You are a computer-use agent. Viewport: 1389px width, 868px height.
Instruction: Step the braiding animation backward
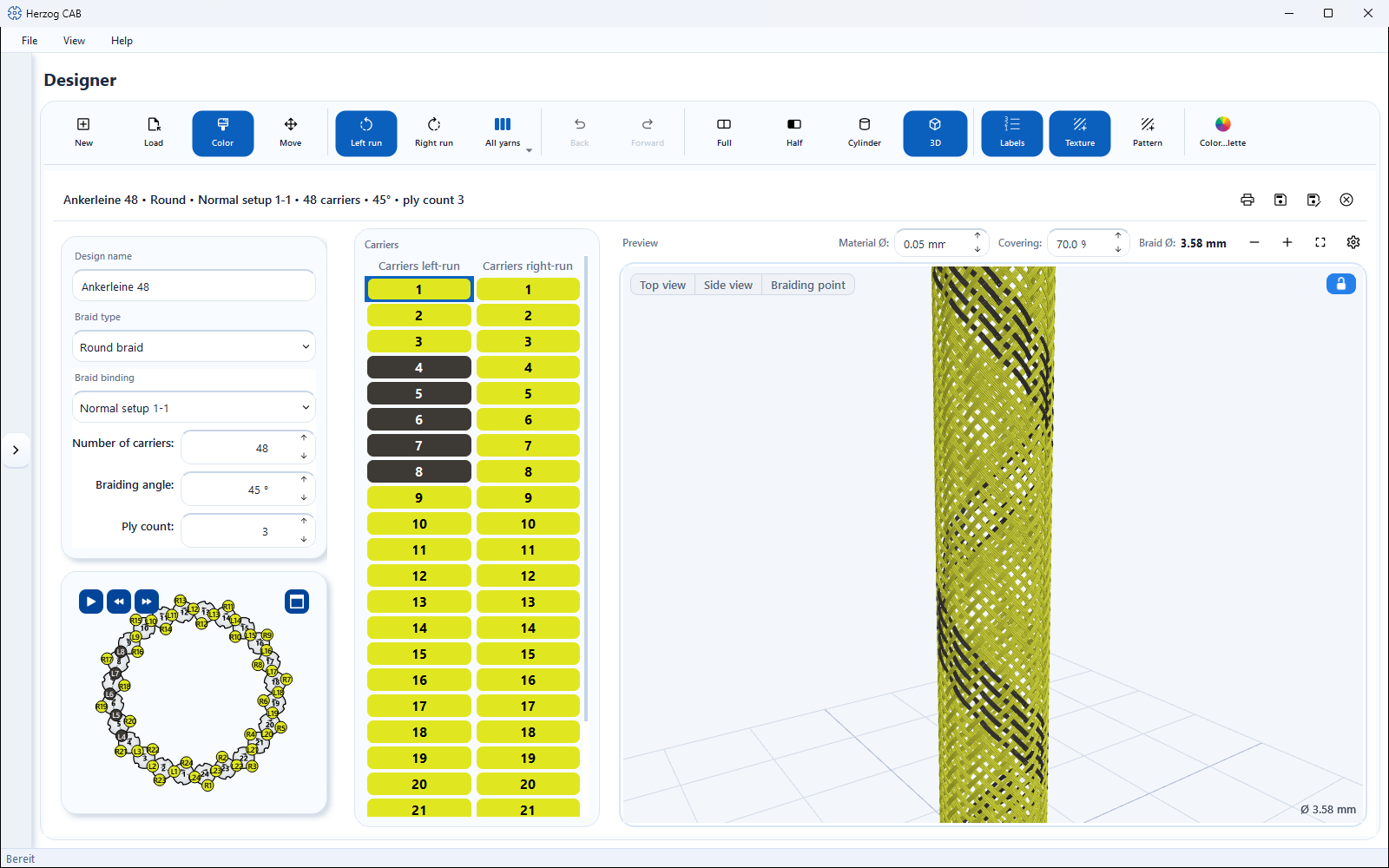point(119,602)
